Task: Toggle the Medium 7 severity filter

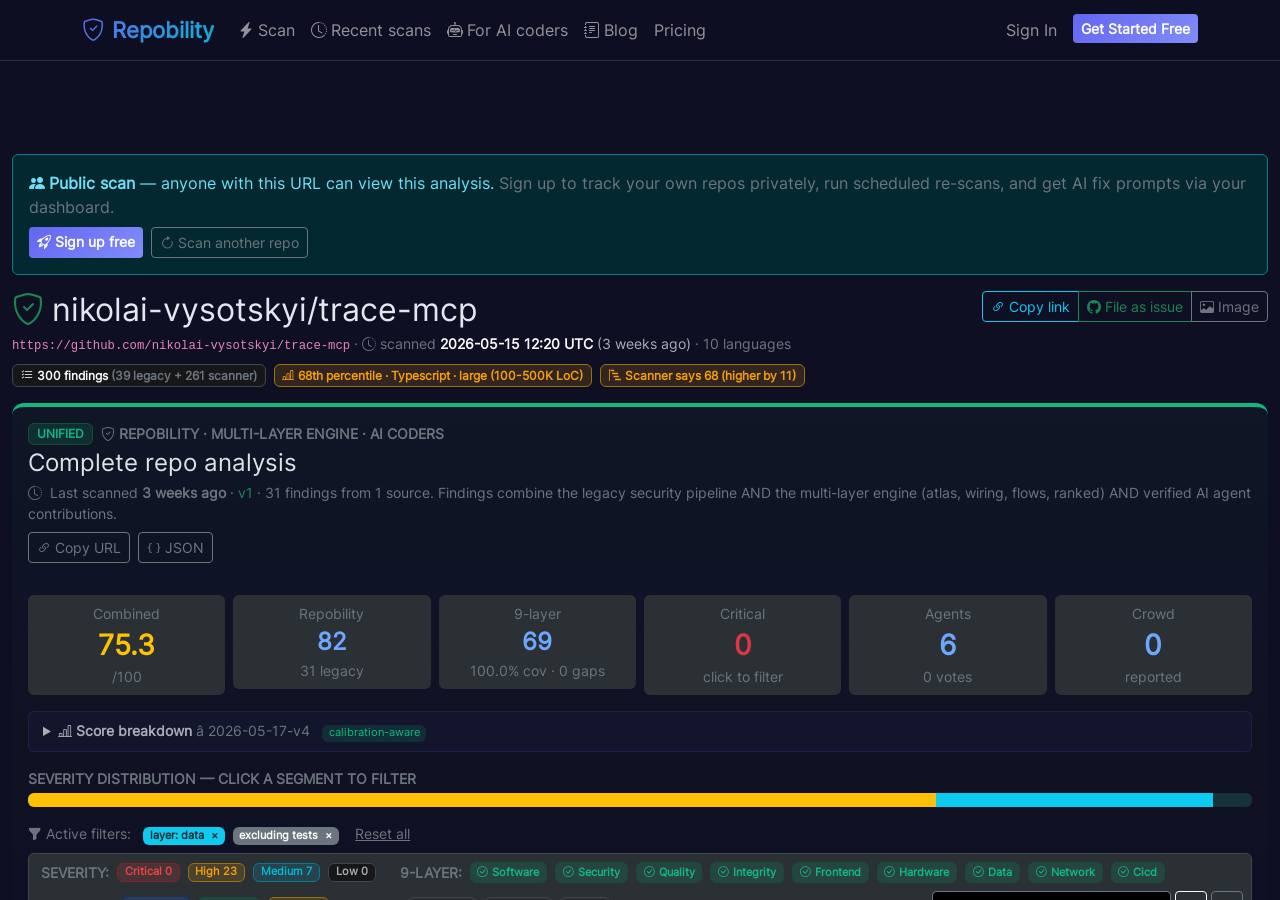Action: tap(286, 872)
